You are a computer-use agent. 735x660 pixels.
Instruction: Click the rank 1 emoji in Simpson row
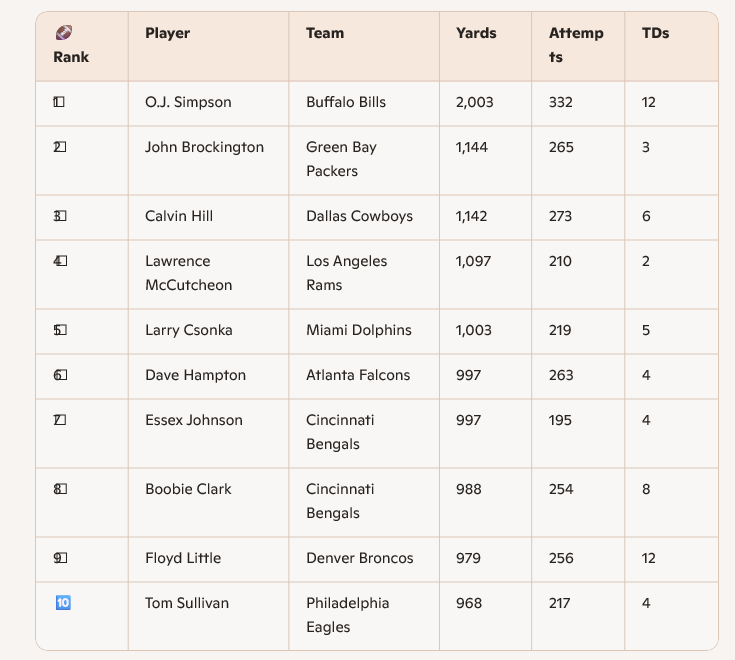pyautogui.click(x=59, y=102)
